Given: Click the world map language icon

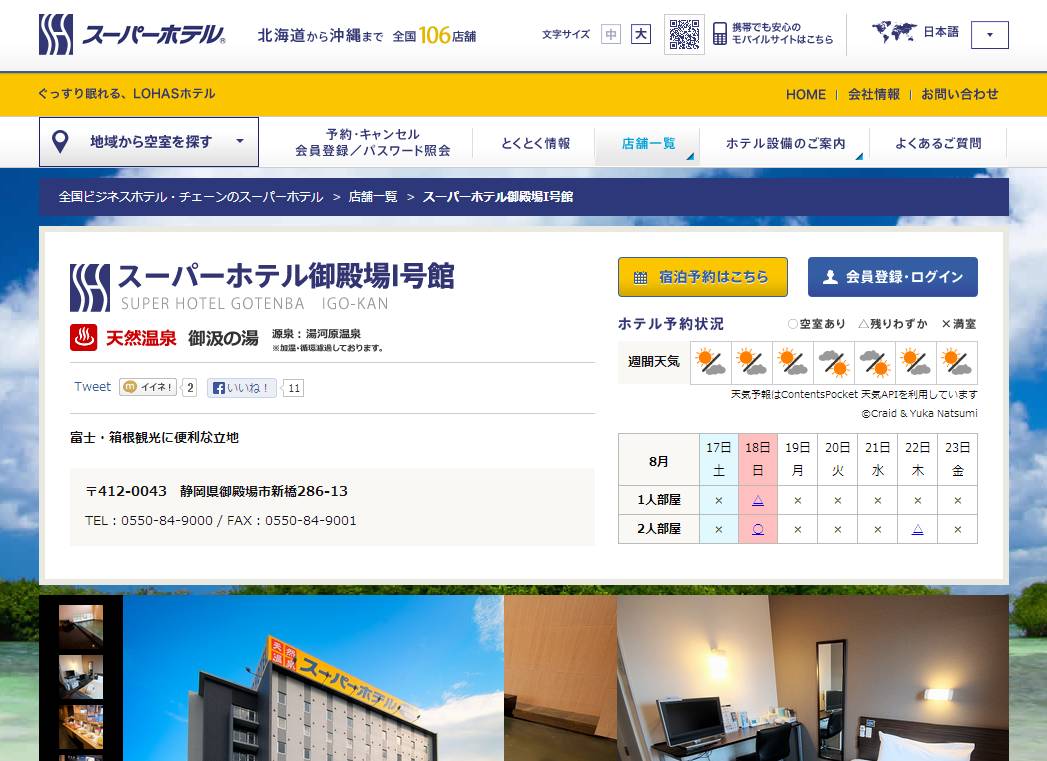Looking at the screenshot, I should (894, 32).
